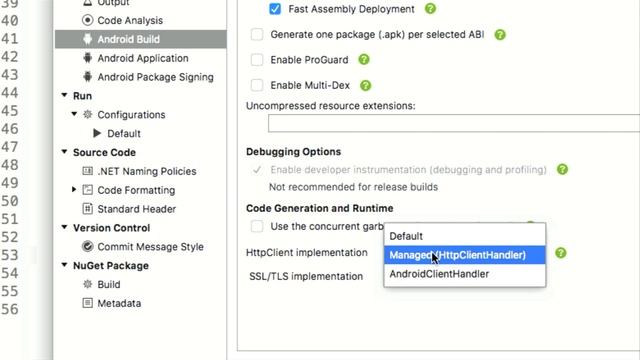Select the Configurations tree item
The height and width of the screenshot is (360, 640).
[x=131, y=115]
